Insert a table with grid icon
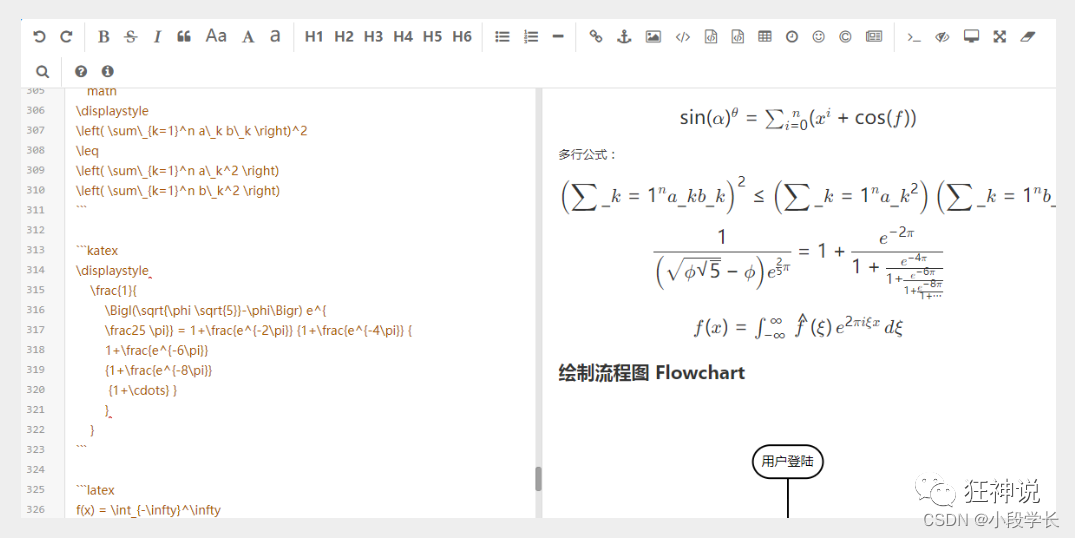Viewport: 1075px width, 538px height. tap(764, 37)
